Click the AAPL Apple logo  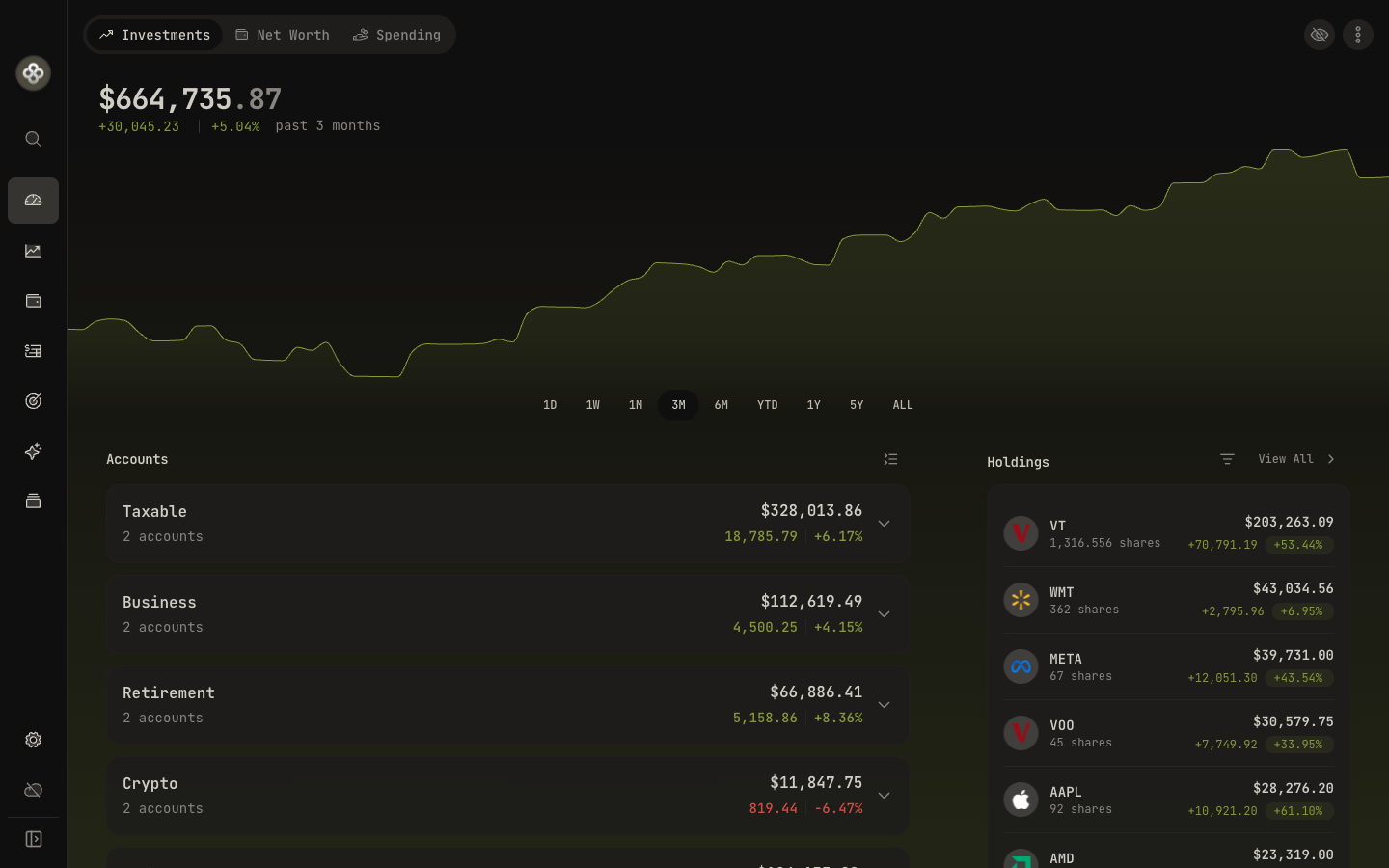point(1021,800)
